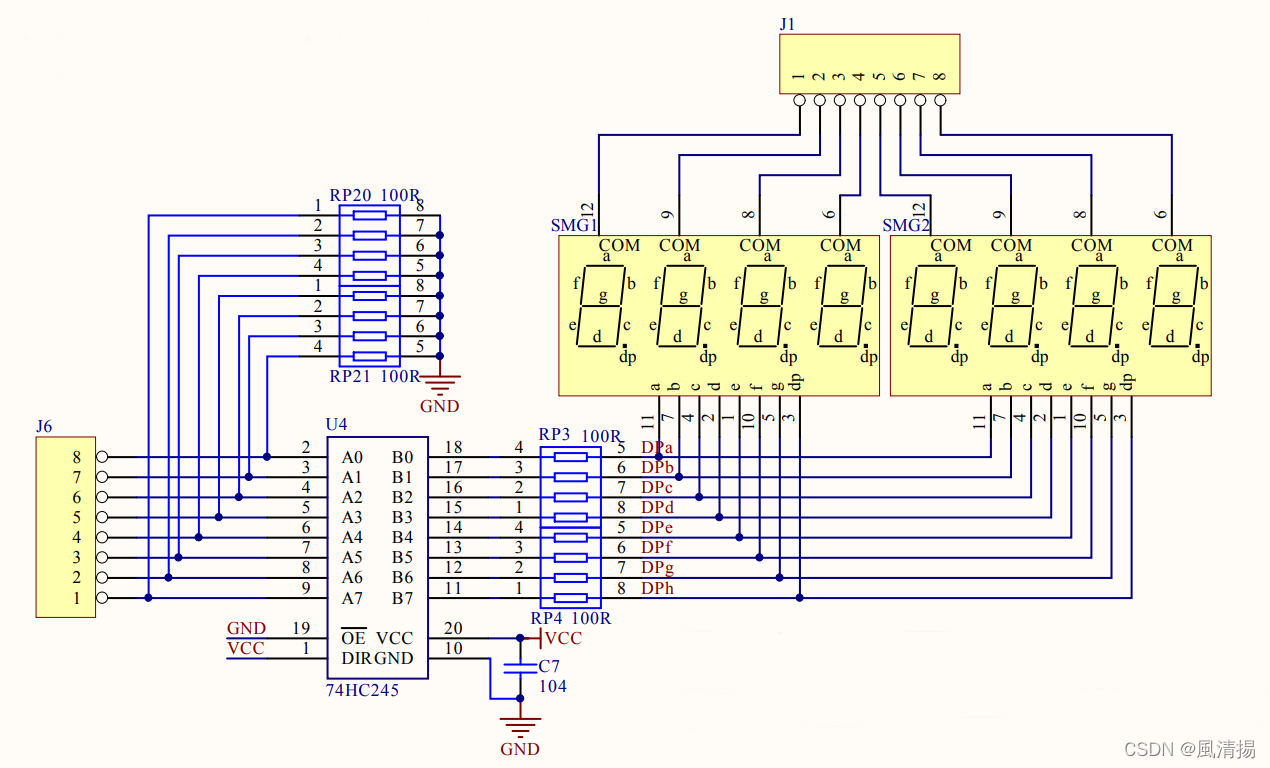Select the SMG2 display designator label

click(906, 225)
